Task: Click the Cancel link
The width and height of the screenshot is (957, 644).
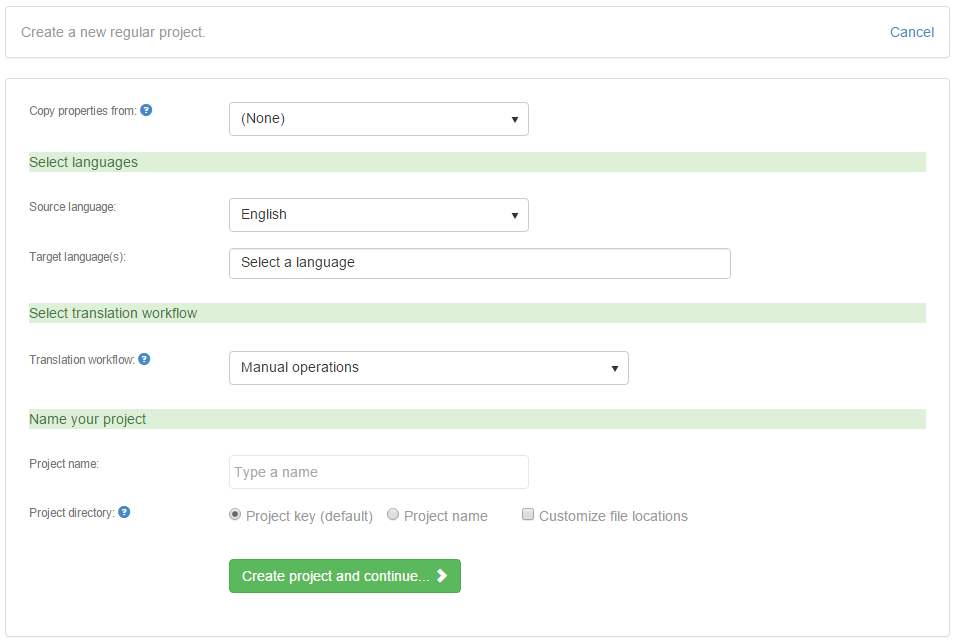Action: coord(911,32)
